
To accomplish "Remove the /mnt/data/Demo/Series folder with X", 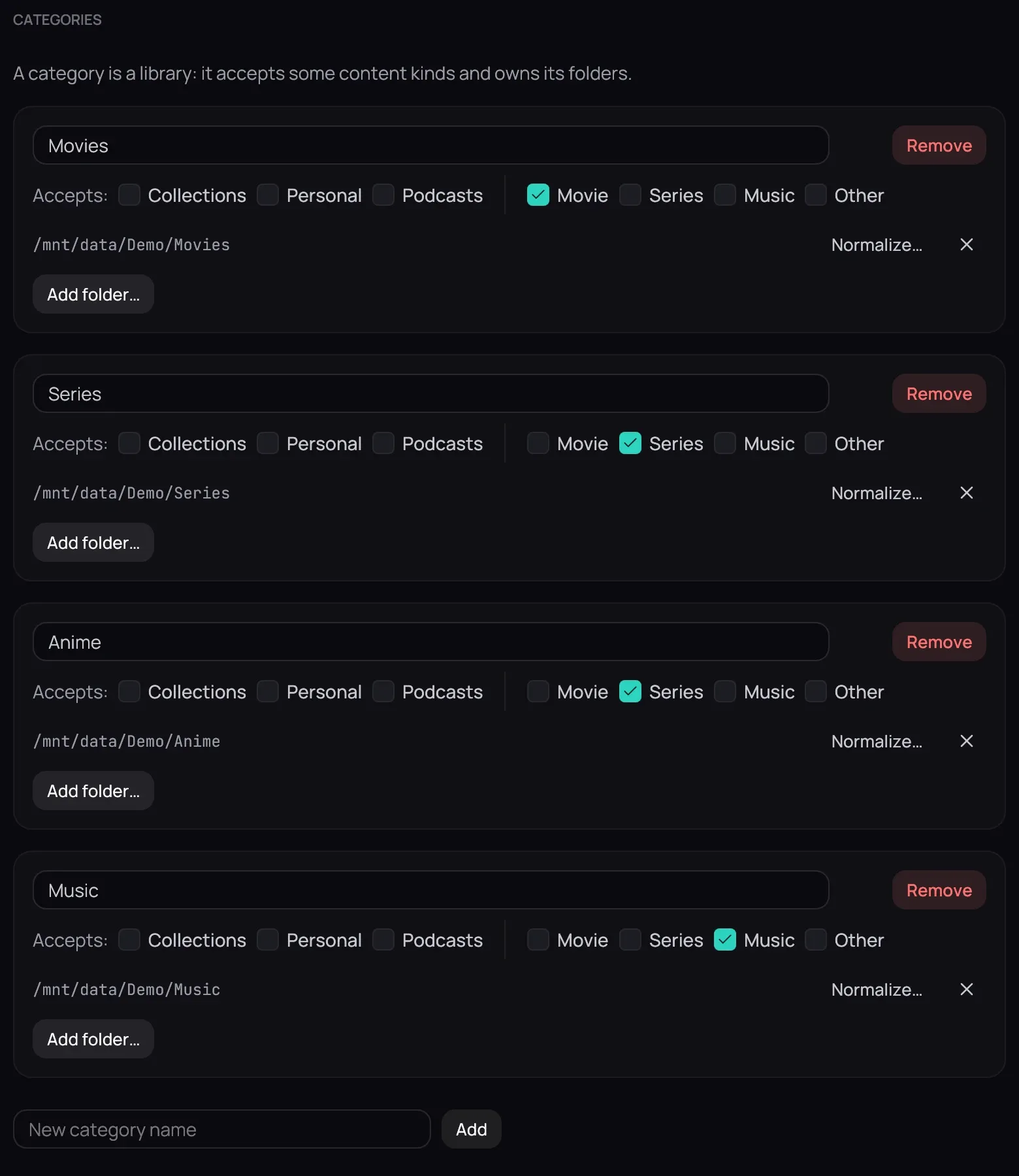I will (x=967, y=493).
